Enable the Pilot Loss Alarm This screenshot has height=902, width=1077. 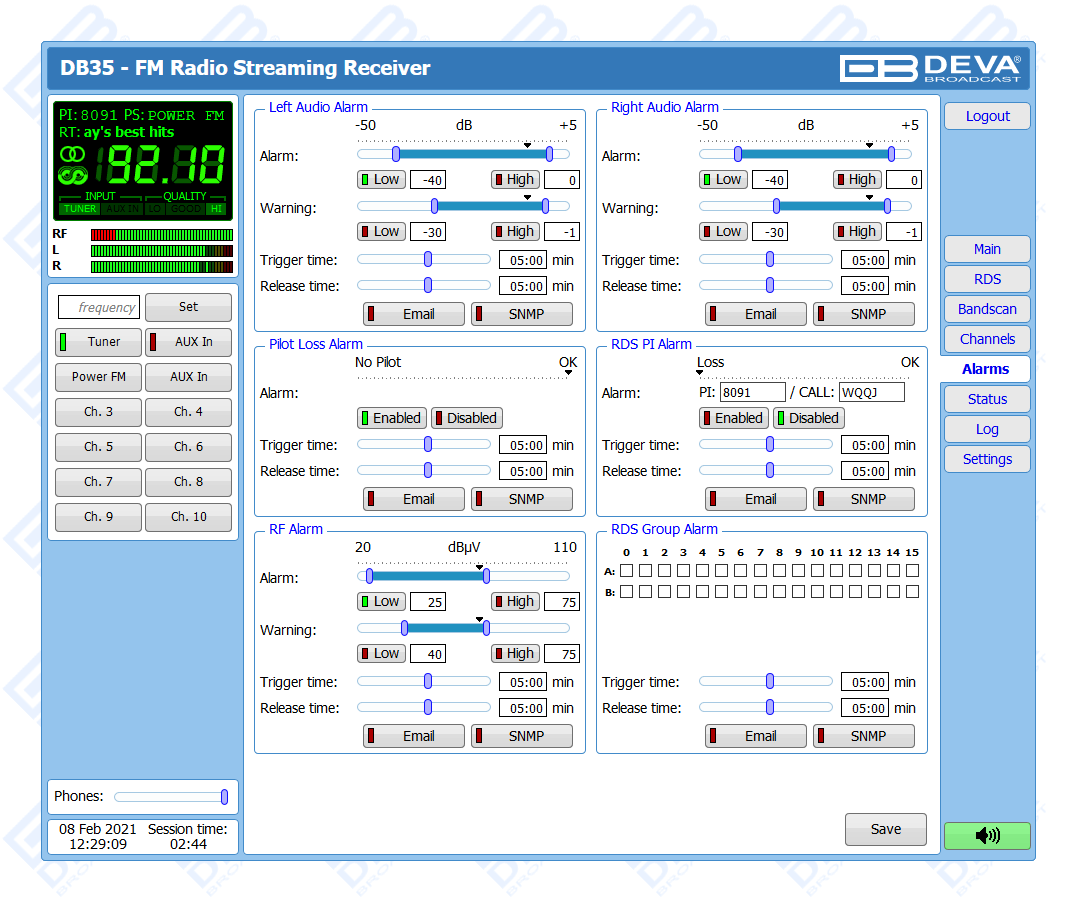click(x=390, y=418)
